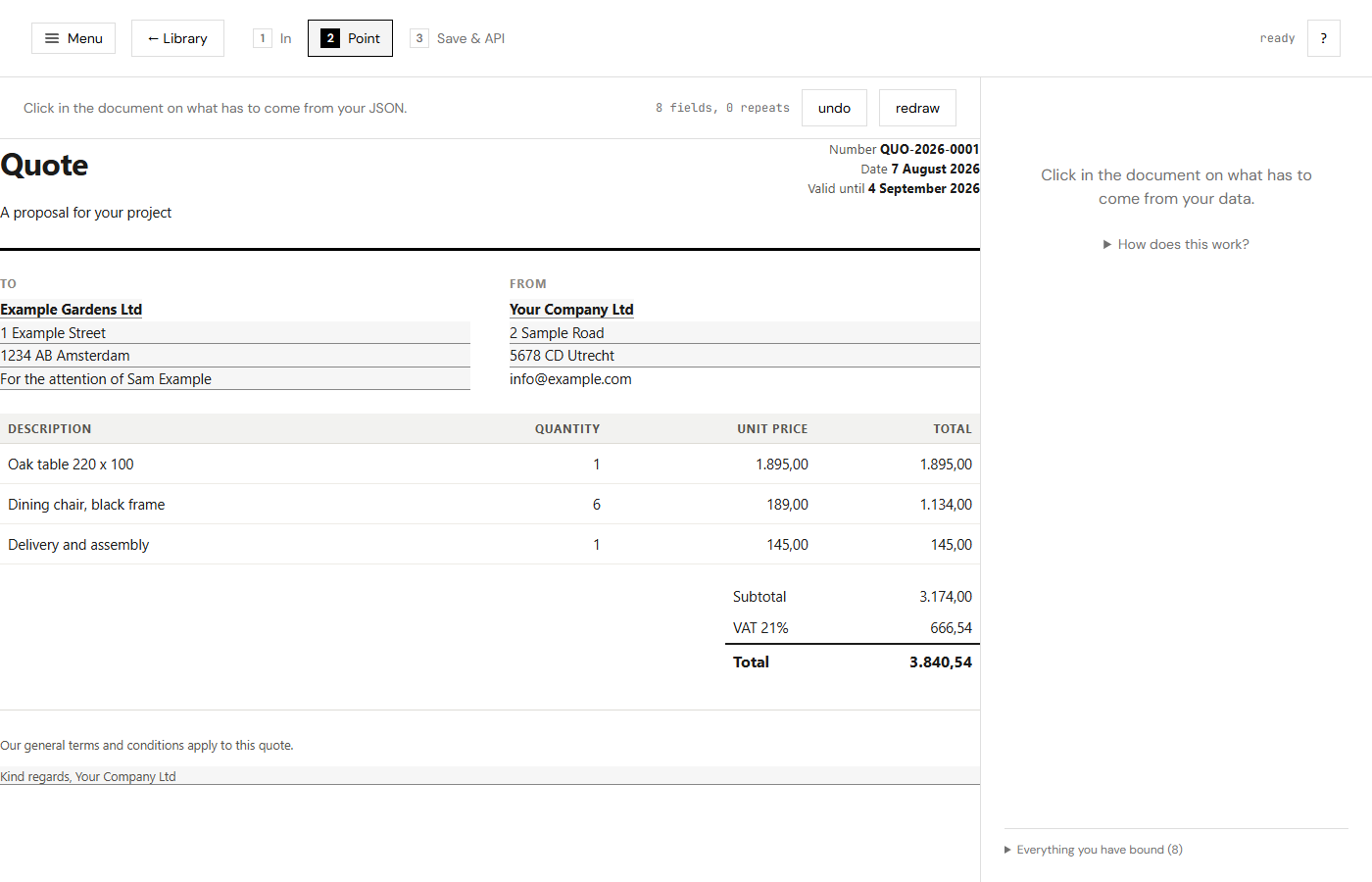The height and width of the screenshot is (882, 1372).
Task: Click sender address 2 Sample Road
Action: (x=745, y=333)
